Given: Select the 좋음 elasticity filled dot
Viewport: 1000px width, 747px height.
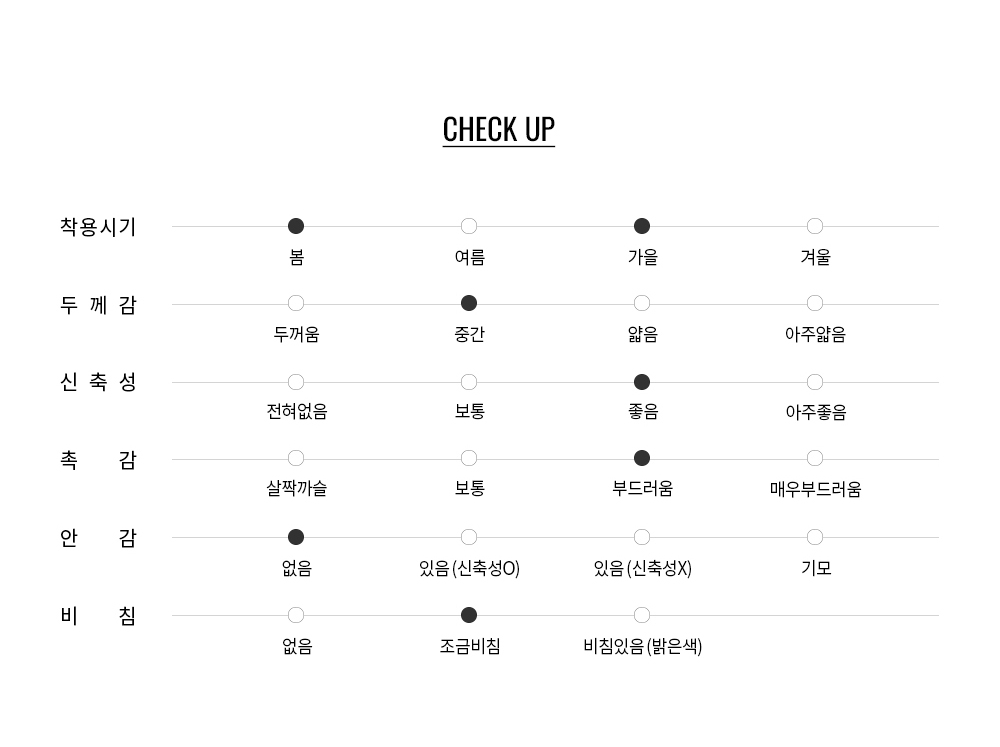Looking at the screenshot, I should coord(642,382).
